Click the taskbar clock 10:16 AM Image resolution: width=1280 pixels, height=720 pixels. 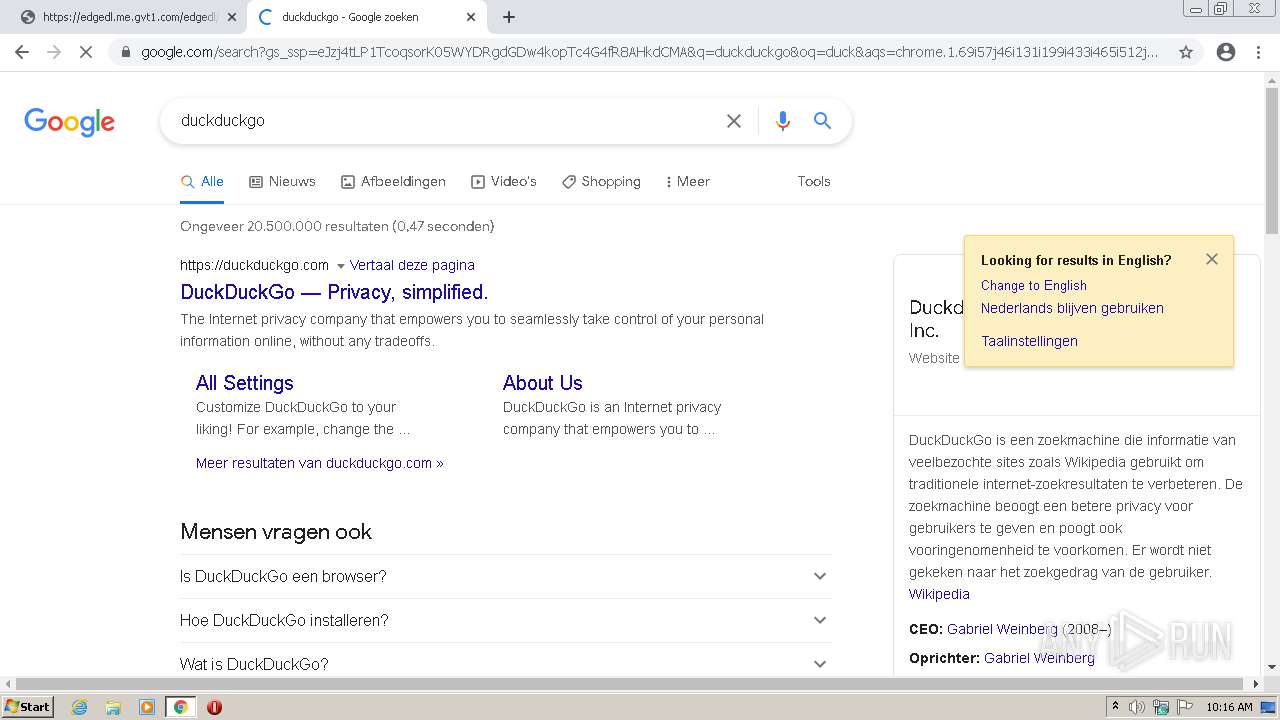point(1229,707)
